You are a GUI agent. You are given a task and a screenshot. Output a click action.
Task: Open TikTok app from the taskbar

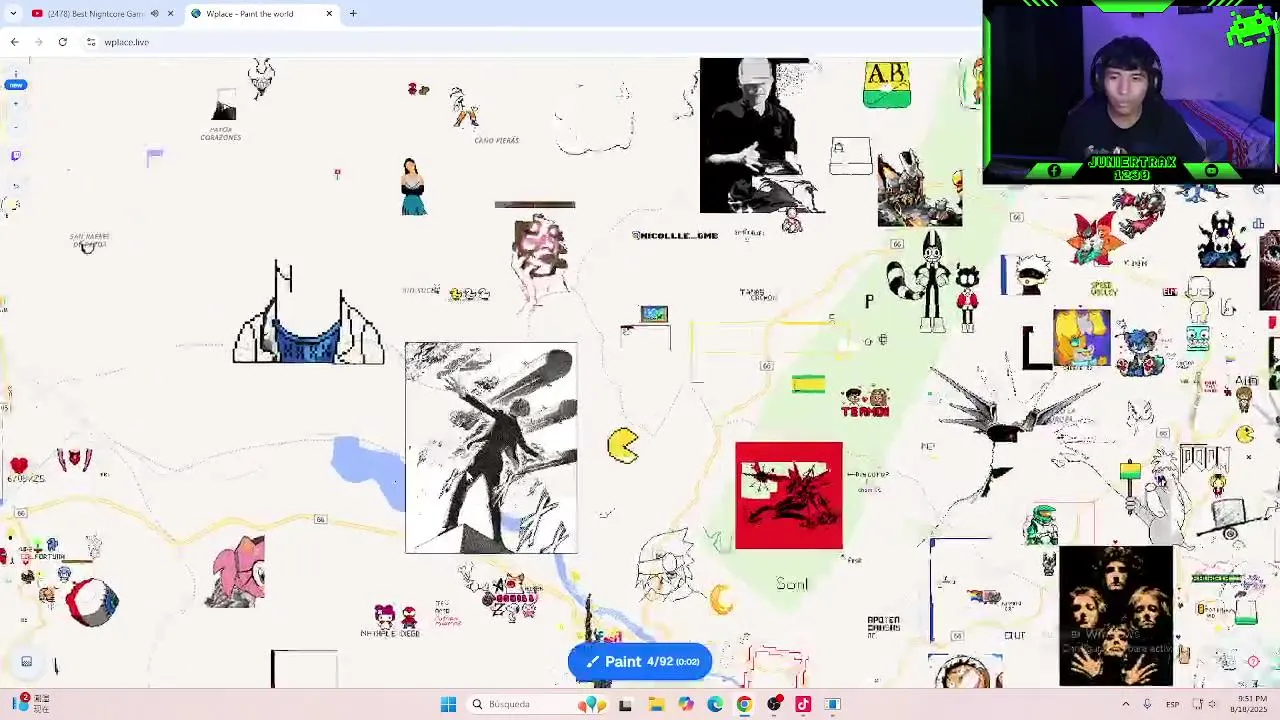(803, 704)
